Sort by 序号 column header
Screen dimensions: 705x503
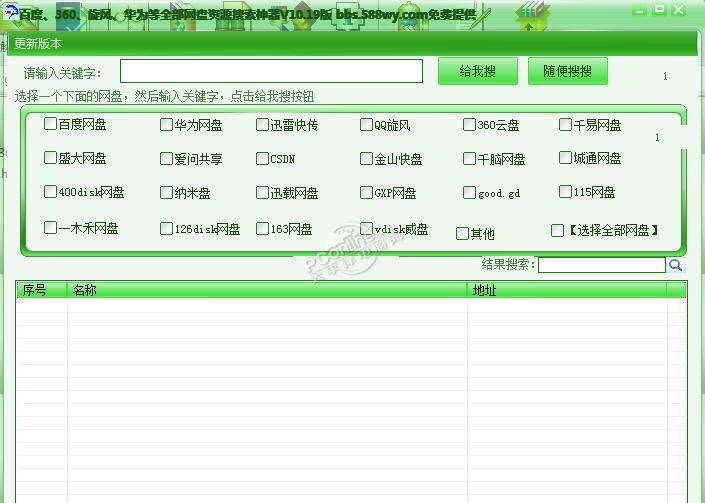42,290
